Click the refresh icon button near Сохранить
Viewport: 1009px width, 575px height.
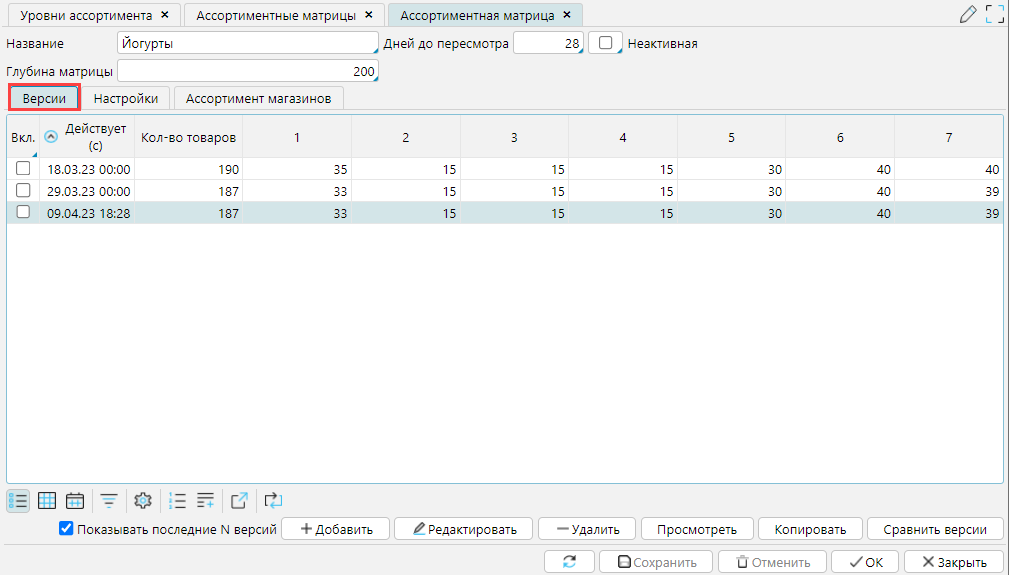point(569,562)
